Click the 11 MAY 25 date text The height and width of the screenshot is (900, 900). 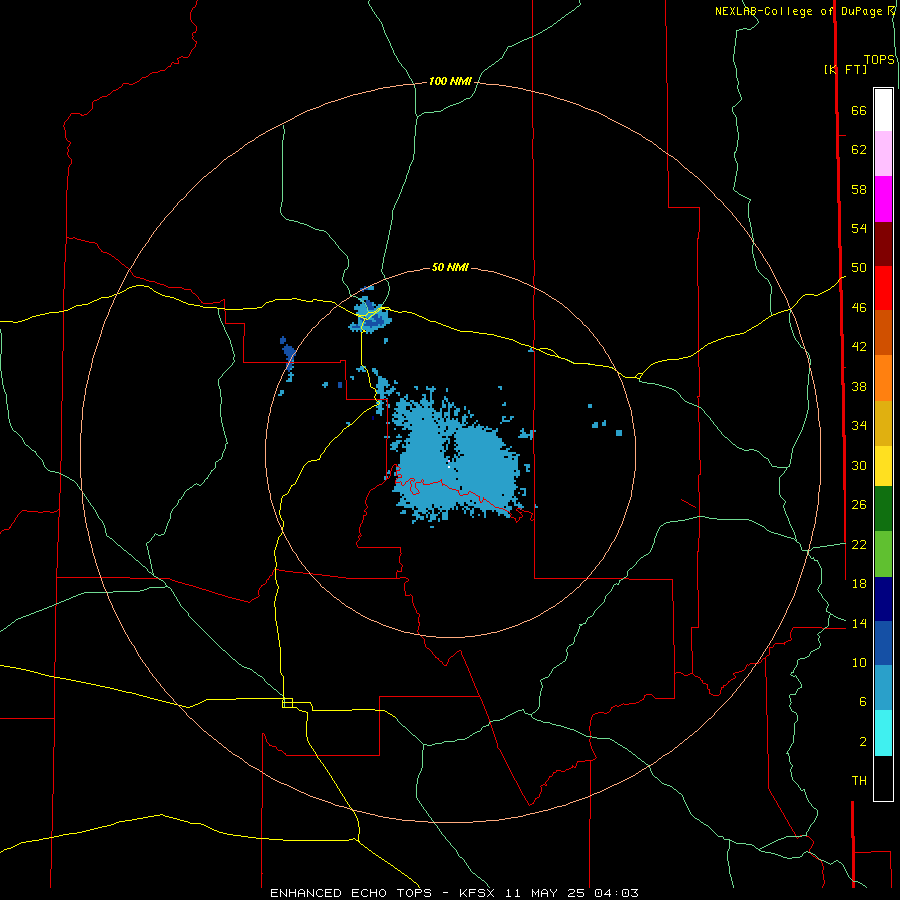coord(545,893)
